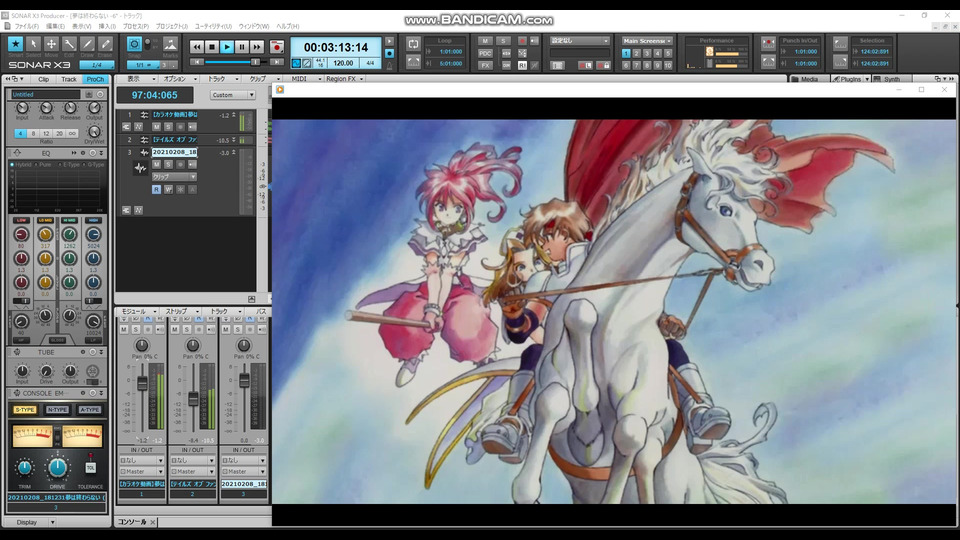Adjust console strip 1 volume fader

coord(142,384)
